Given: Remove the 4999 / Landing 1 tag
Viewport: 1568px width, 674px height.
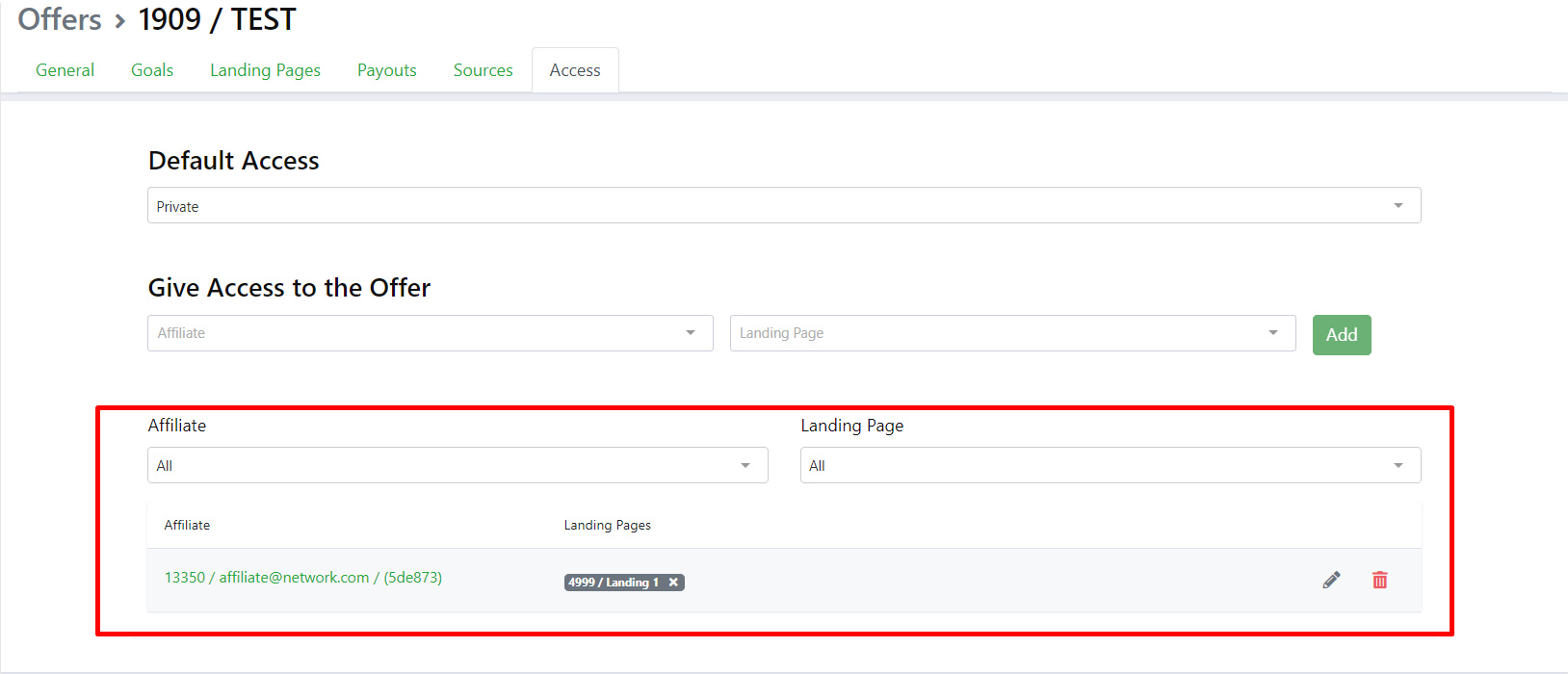Looking at the screenshot, I should [x=673, y=583].
